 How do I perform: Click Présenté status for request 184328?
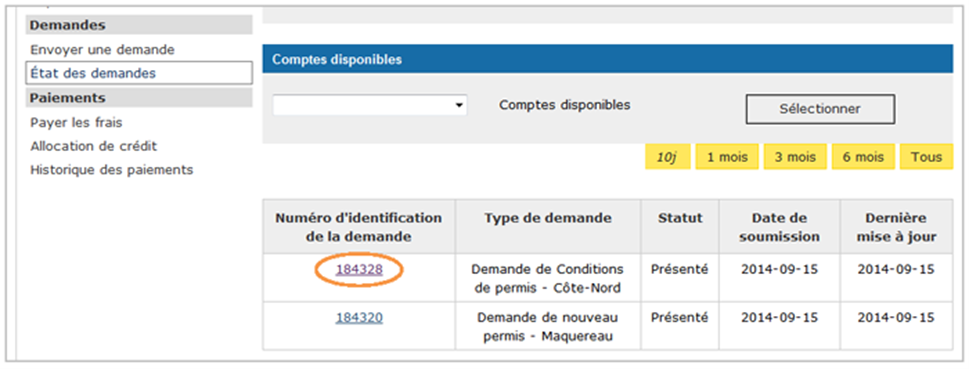pyautogui.click(x=680, y=269)
